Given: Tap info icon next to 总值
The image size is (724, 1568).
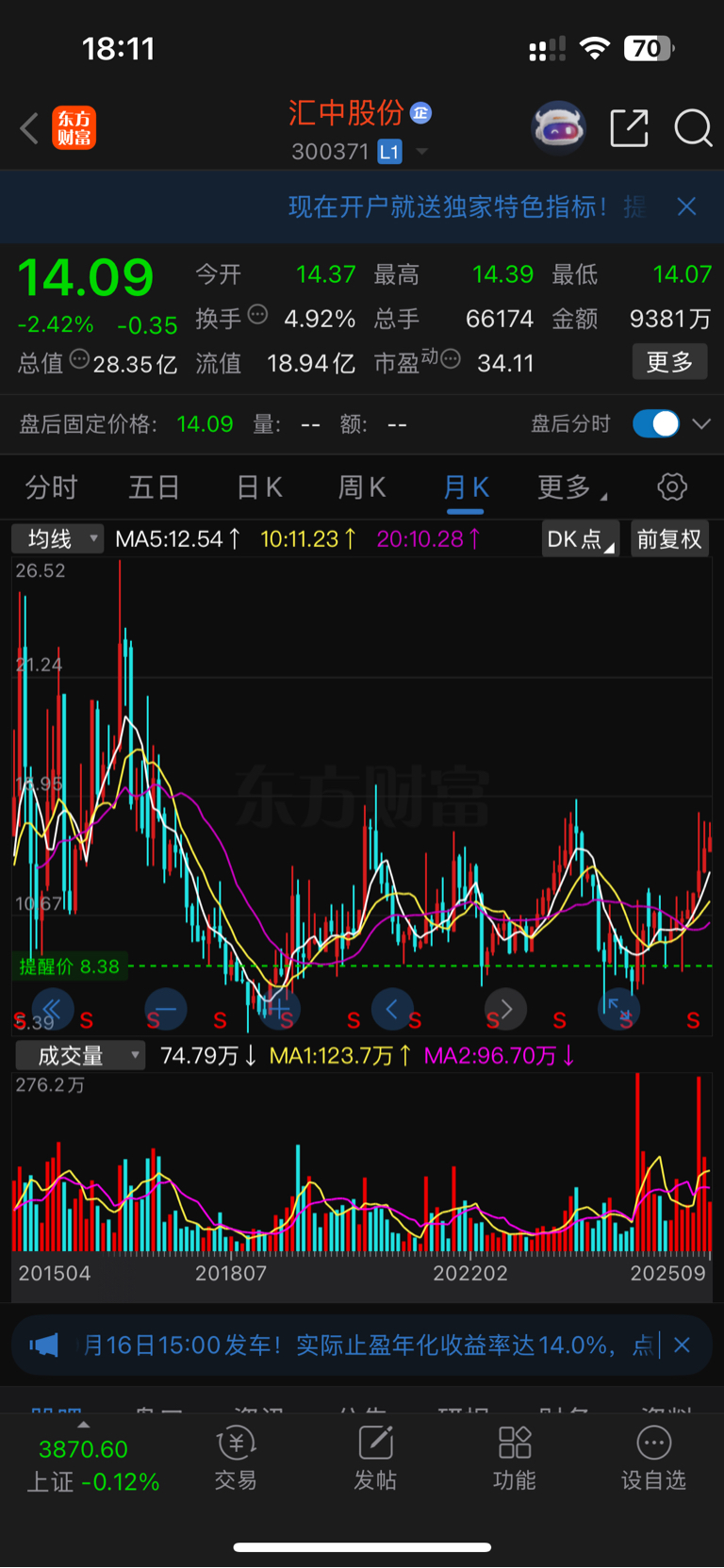Looking at the screenshot, I should click(79, 359).
